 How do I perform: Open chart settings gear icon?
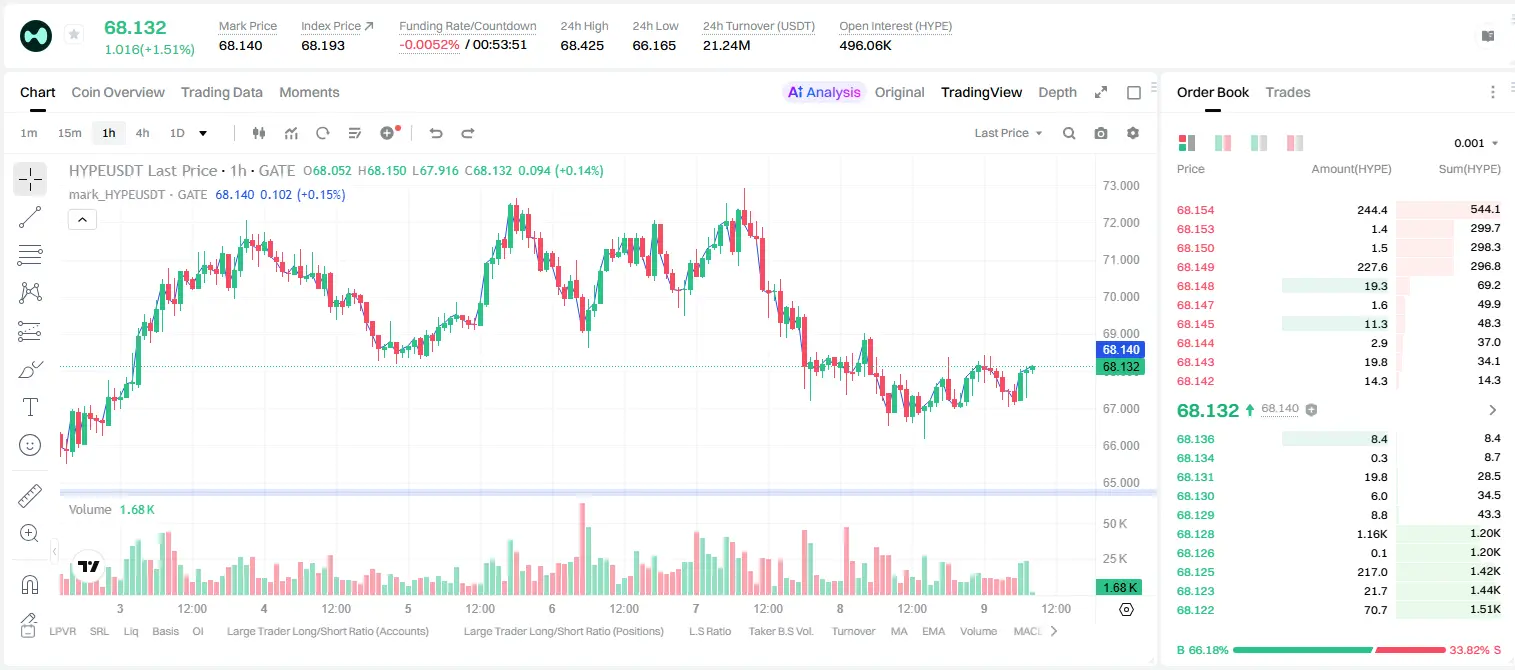1133,133
